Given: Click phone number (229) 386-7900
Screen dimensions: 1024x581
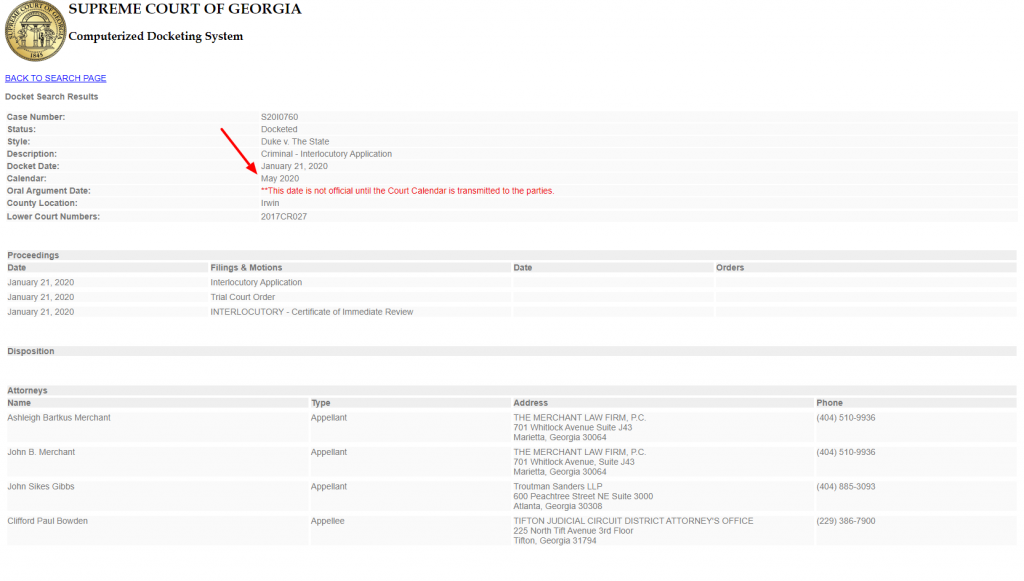Looking at the screenshot, I should (x=845, y=521).
